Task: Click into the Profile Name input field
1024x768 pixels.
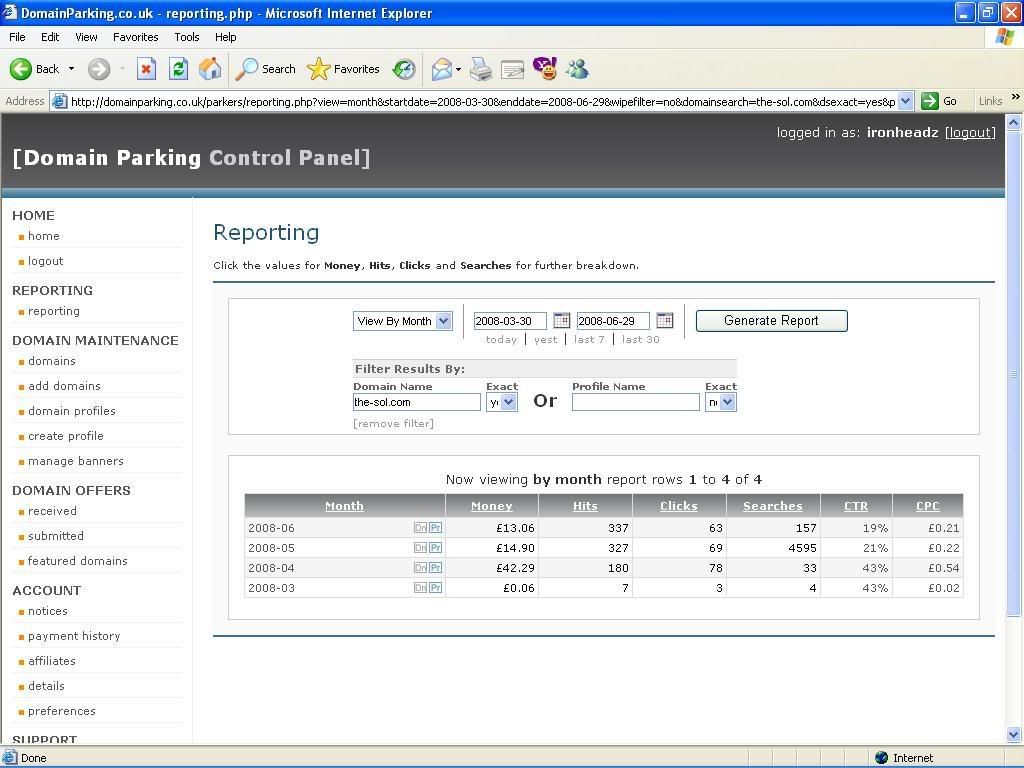Action: [x=635, y=402]
